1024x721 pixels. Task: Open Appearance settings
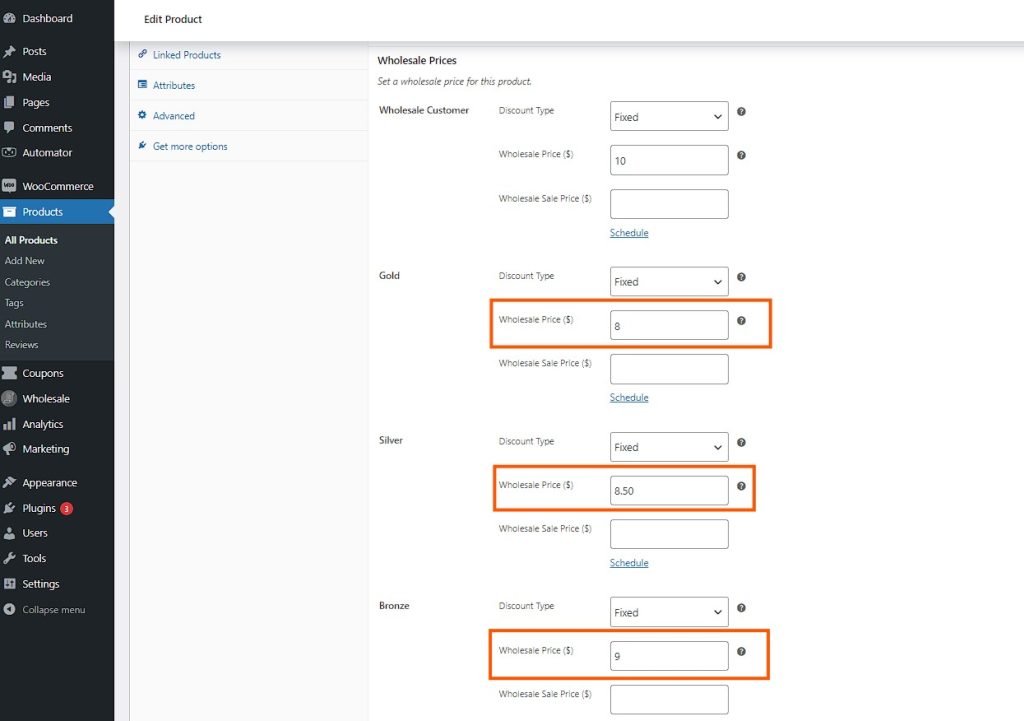pyautogui.click(x=48, y=482)
